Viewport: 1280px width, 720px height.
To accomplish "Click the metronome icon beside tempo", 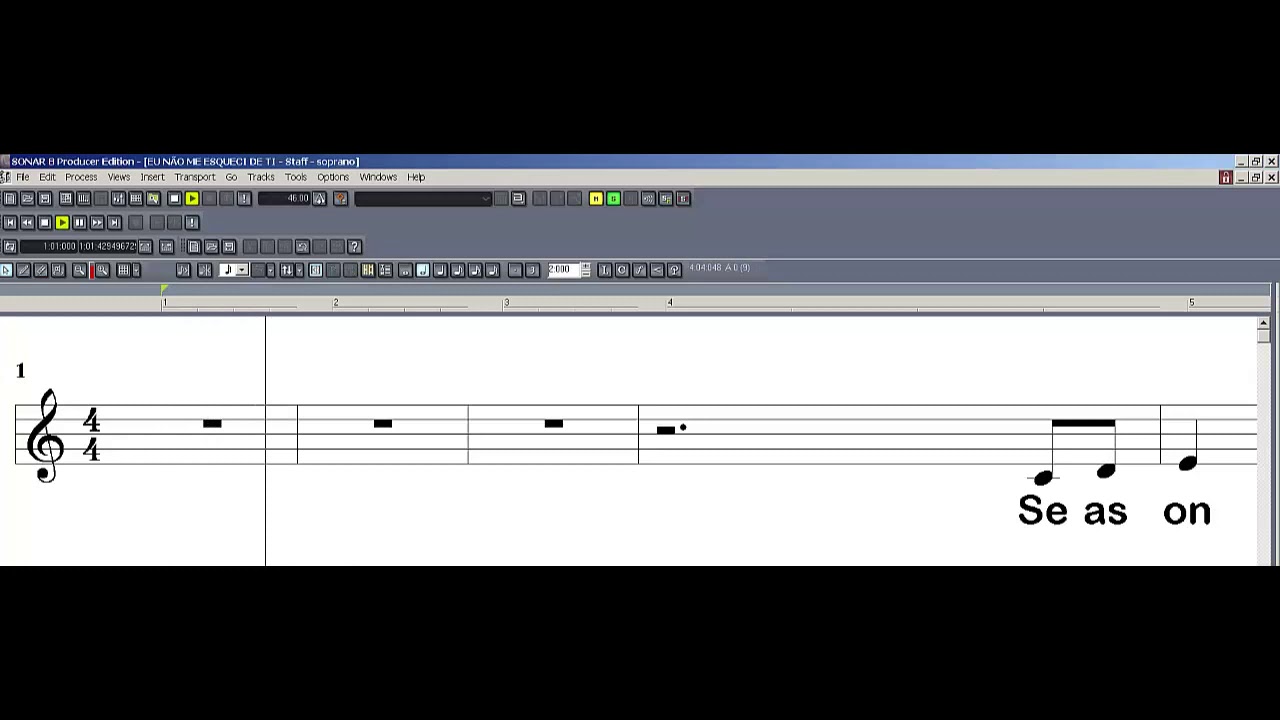I will (319, 198).
